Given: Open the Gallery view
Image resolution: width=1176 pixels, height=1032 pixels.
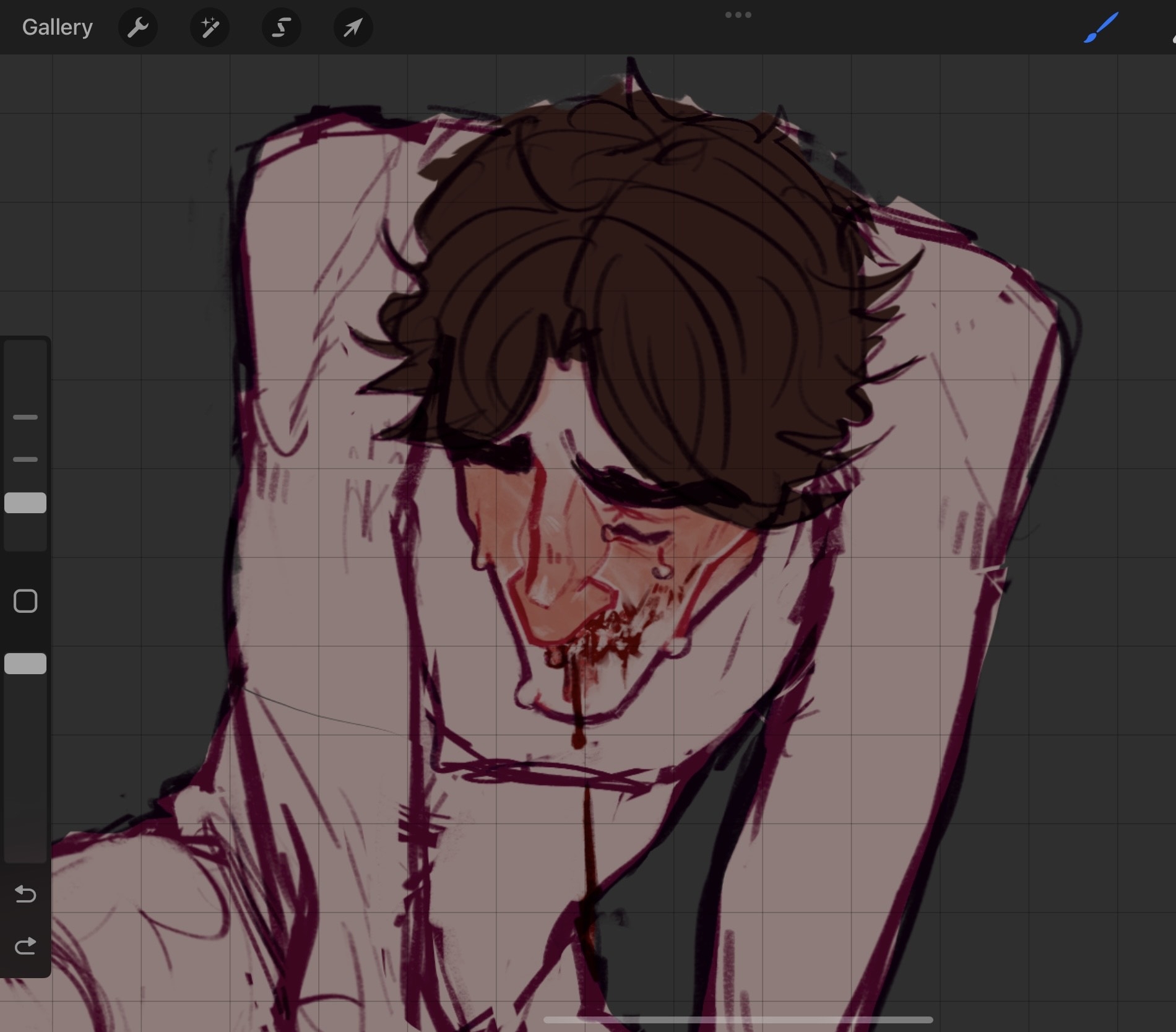Looking at the screenshot, I should (x=57, y=27).
